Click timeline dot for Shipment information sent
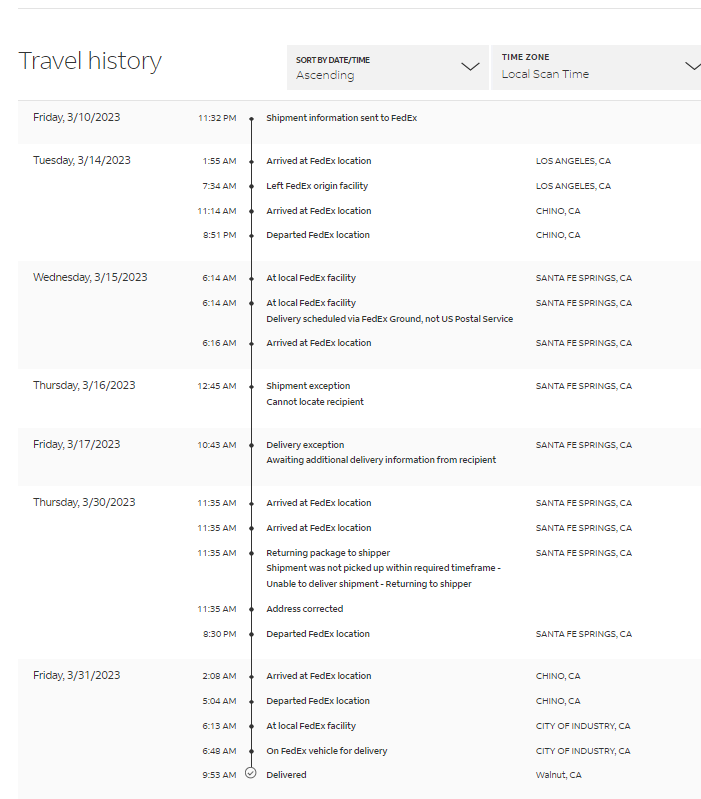The width and height of the screenshot is (701, 799). 251,118
